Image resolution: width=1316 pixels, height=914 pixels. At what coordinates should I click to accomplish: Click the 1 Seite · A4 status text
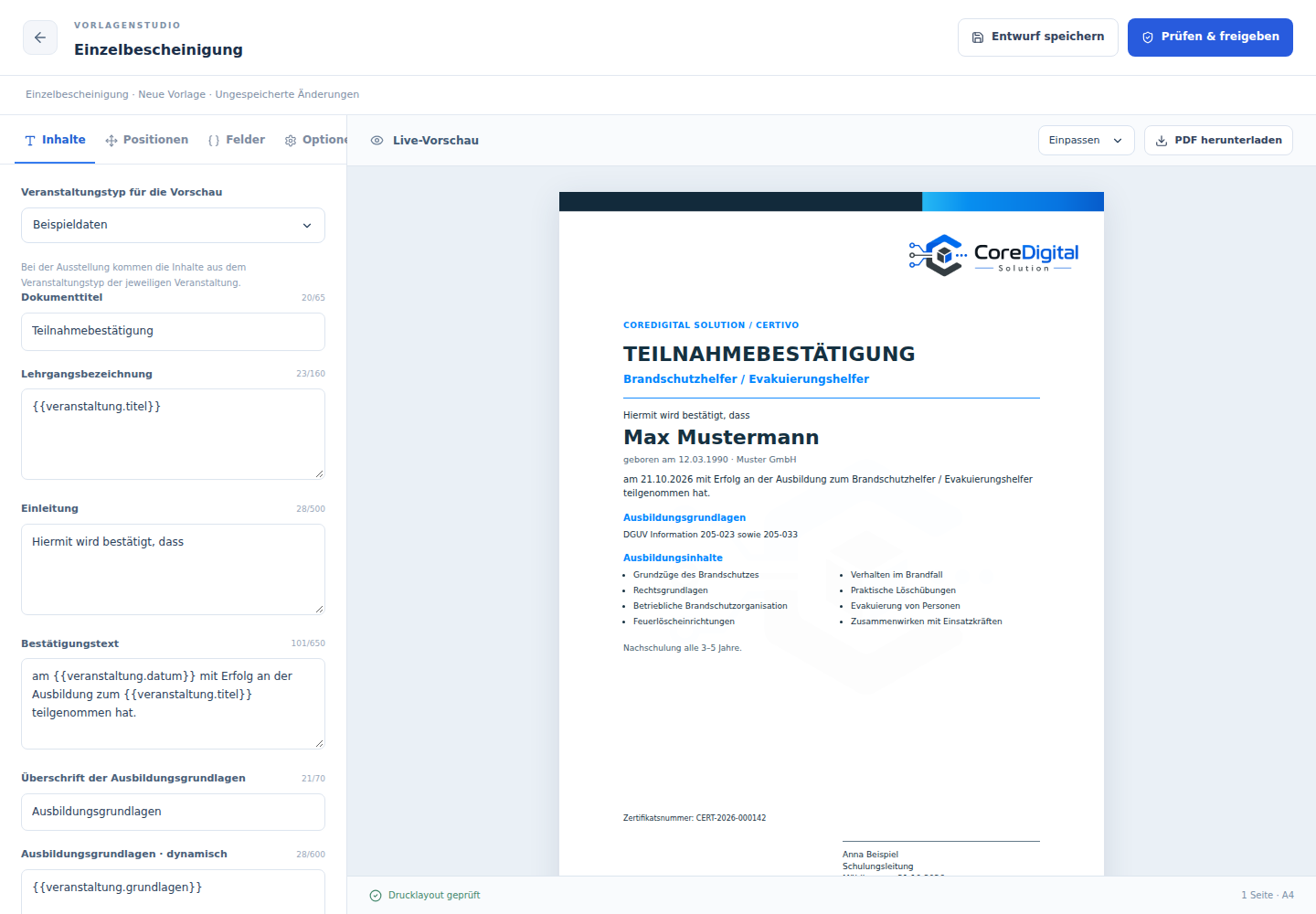pos(1268,896)
